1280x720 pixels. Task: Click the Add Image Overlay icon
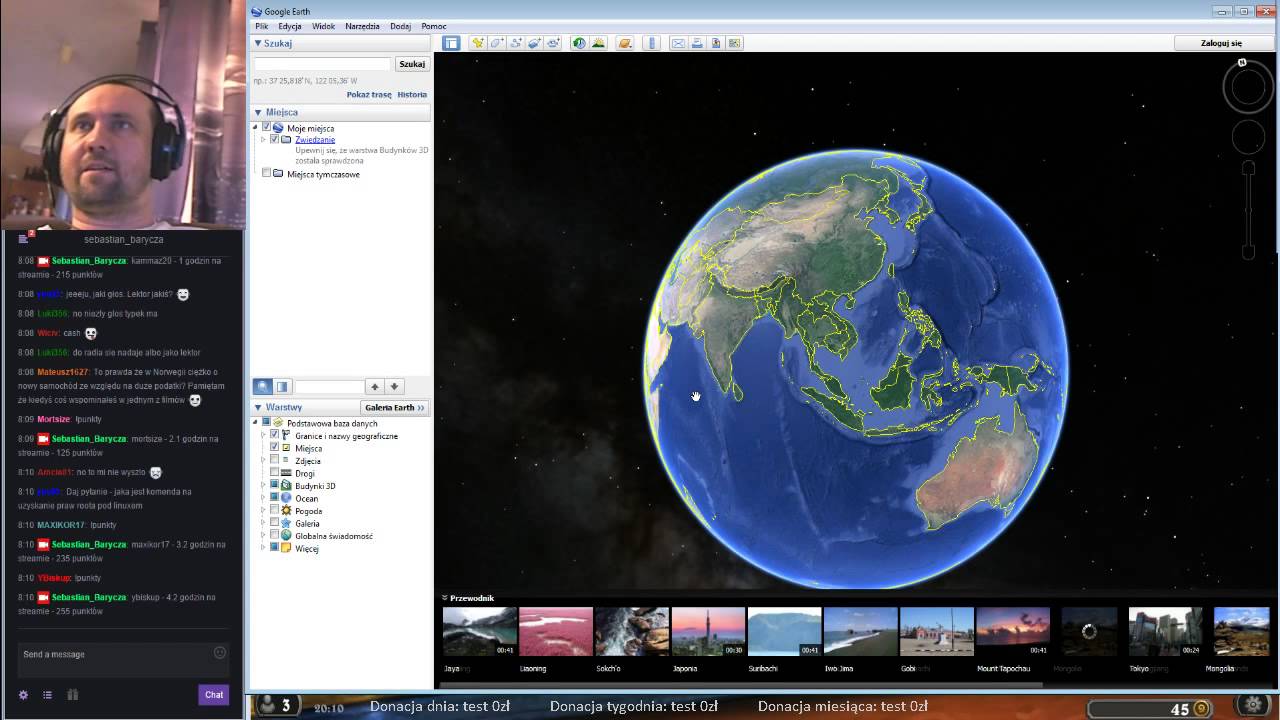tap(535, 43)
